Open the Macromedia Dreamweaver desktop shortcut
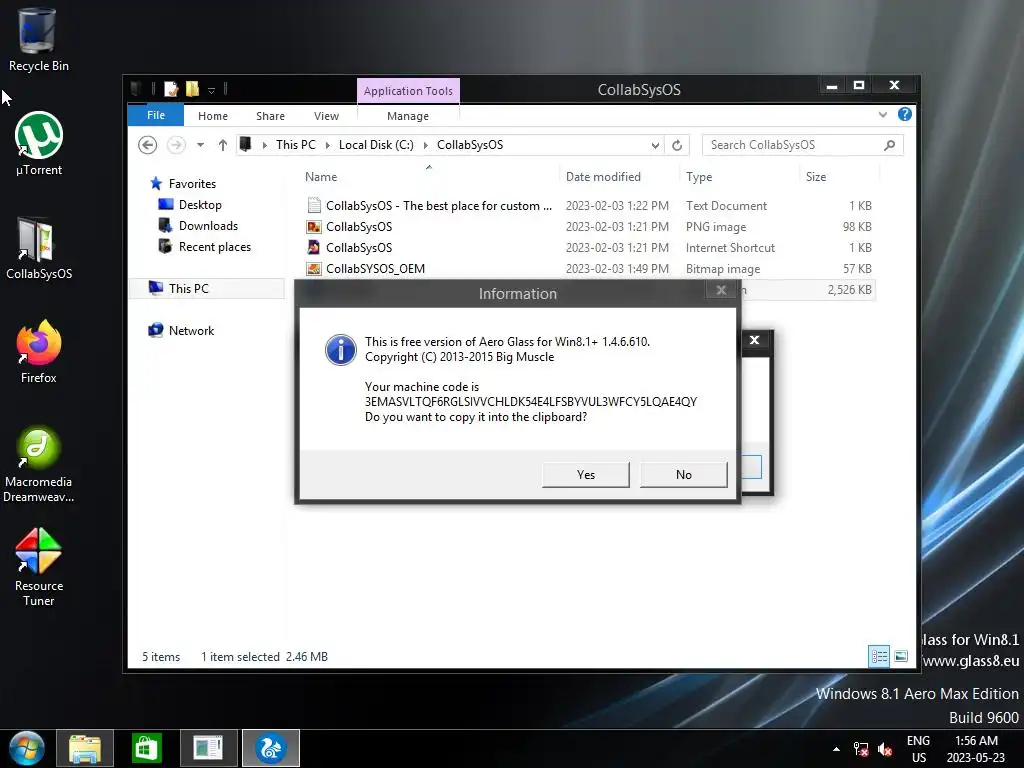Image resolution: width=1024 pixels, height=768 pixels. (x=39, y=464)
